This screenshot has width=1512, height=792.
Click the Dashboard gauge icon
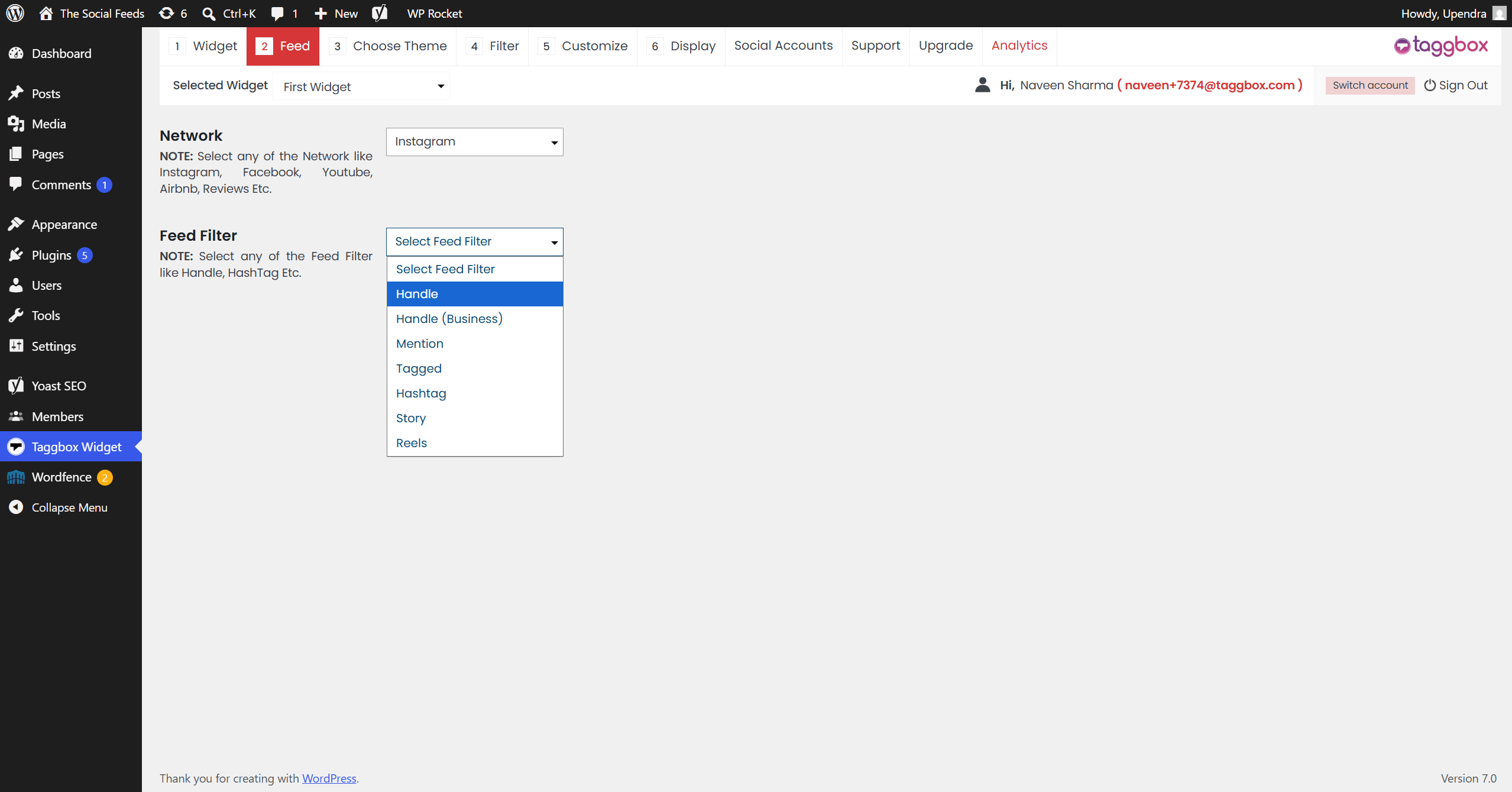[x=16, y=53]
